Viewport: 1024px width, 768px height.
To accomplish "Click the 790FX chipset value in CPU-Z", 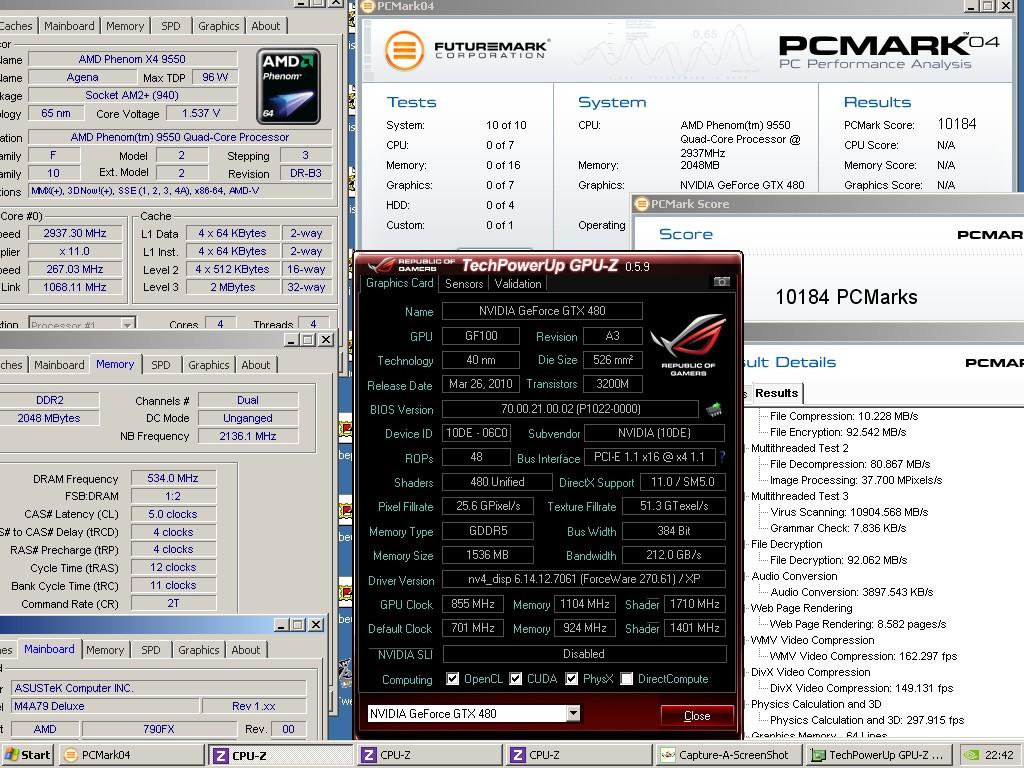I will click(159, 729).
